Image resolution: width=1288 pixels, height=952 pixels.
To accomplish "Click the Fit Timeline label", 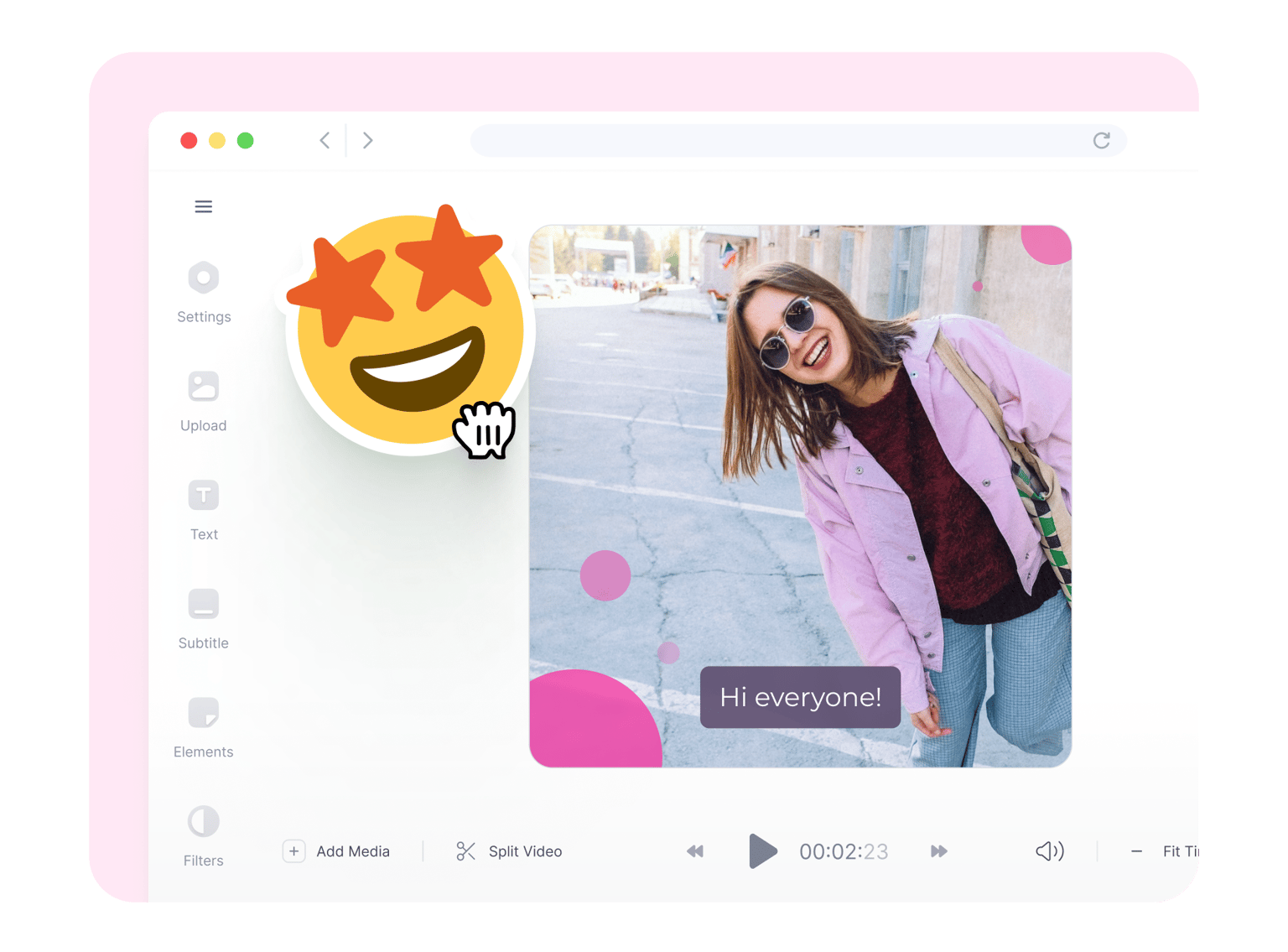I will tap(1181, 851).
